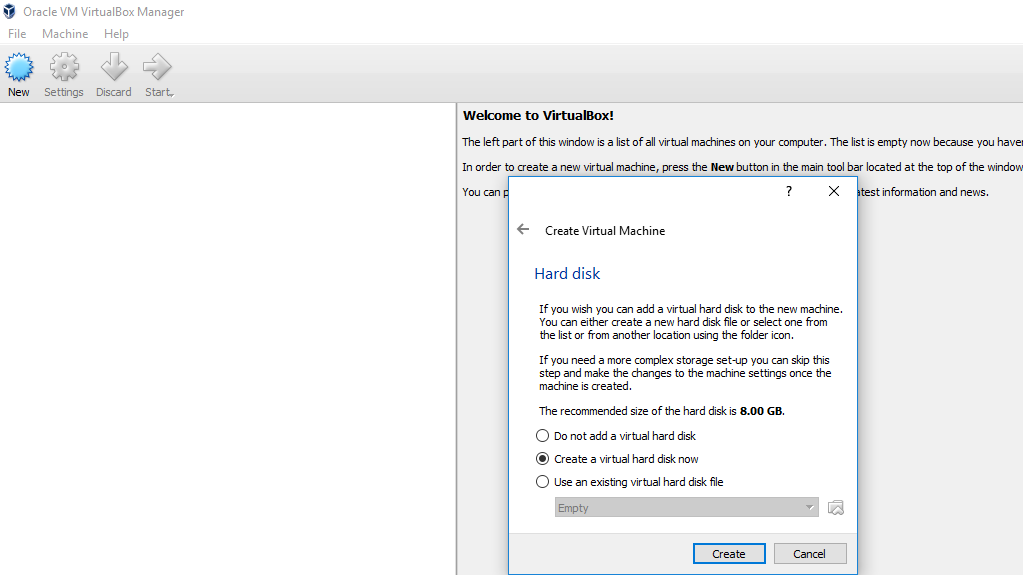Open Settings from the toolbar

tap(64, 74)
